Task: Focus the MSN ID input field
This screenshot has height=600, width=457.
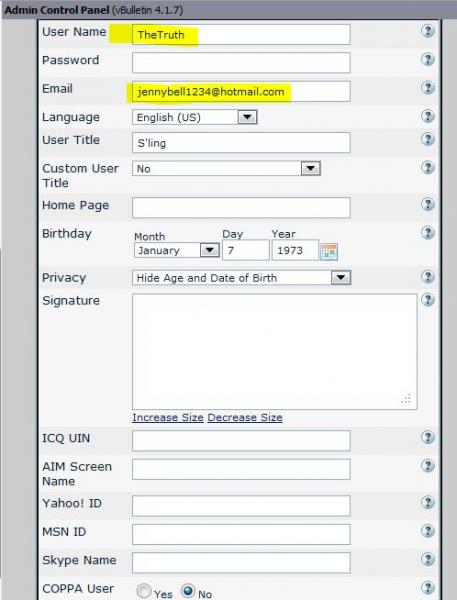Action: point(241,534)
